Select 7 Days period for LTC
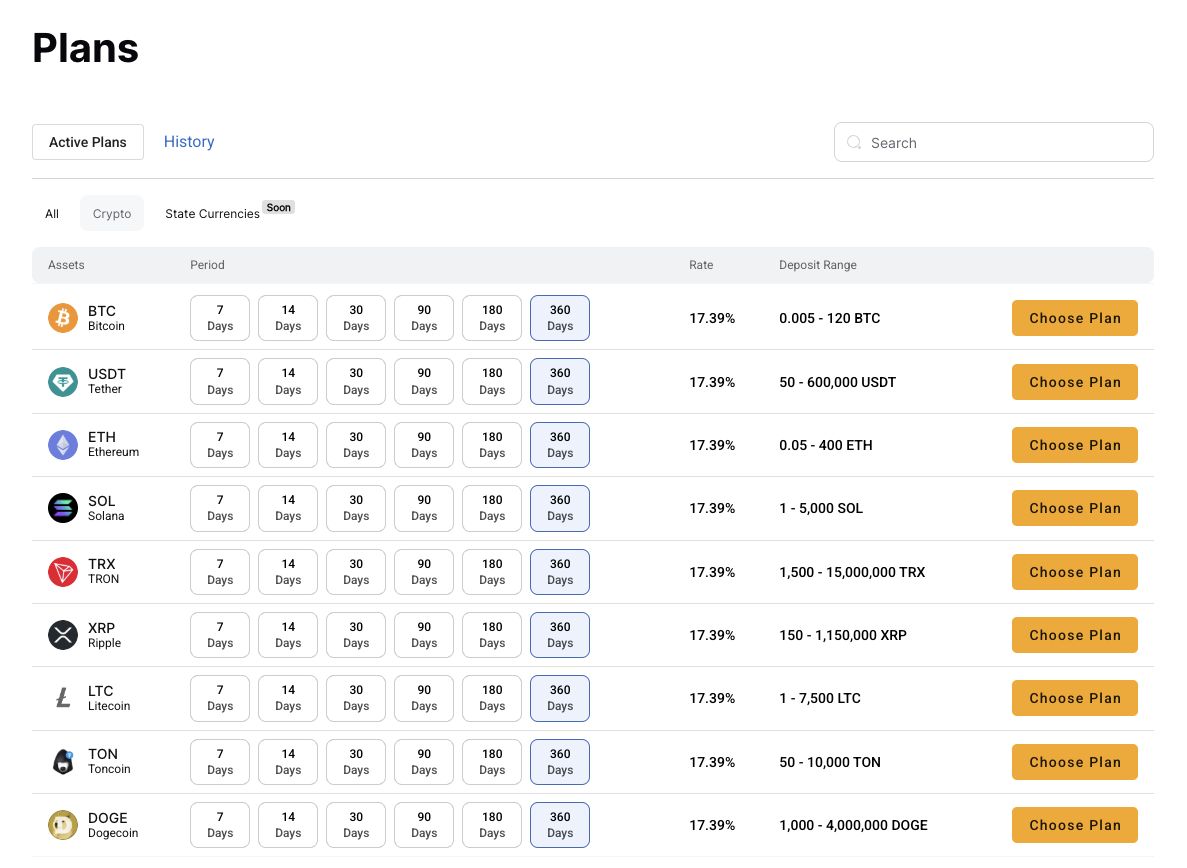This screenshot has height=868, width=1187. (x=220, y=698)
